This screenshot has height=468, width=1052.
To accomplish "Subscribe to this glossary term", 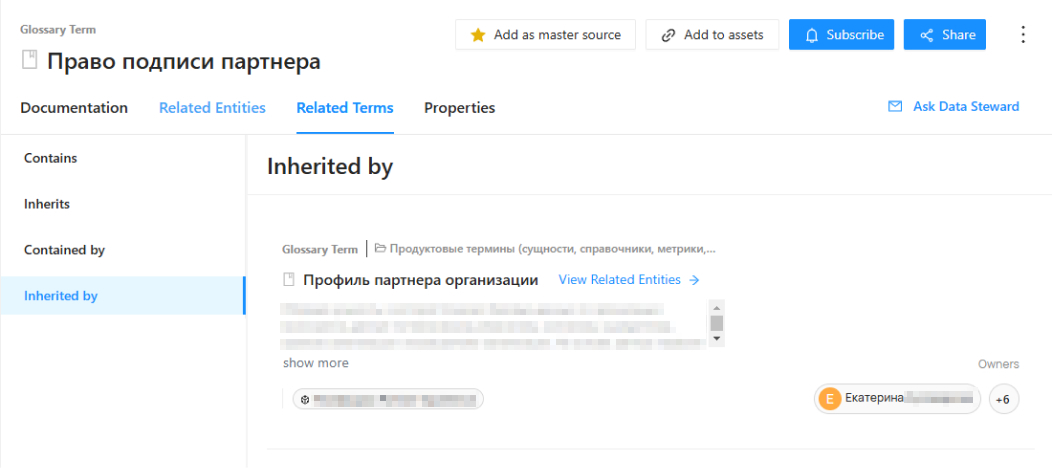I will tap(843, 35).
